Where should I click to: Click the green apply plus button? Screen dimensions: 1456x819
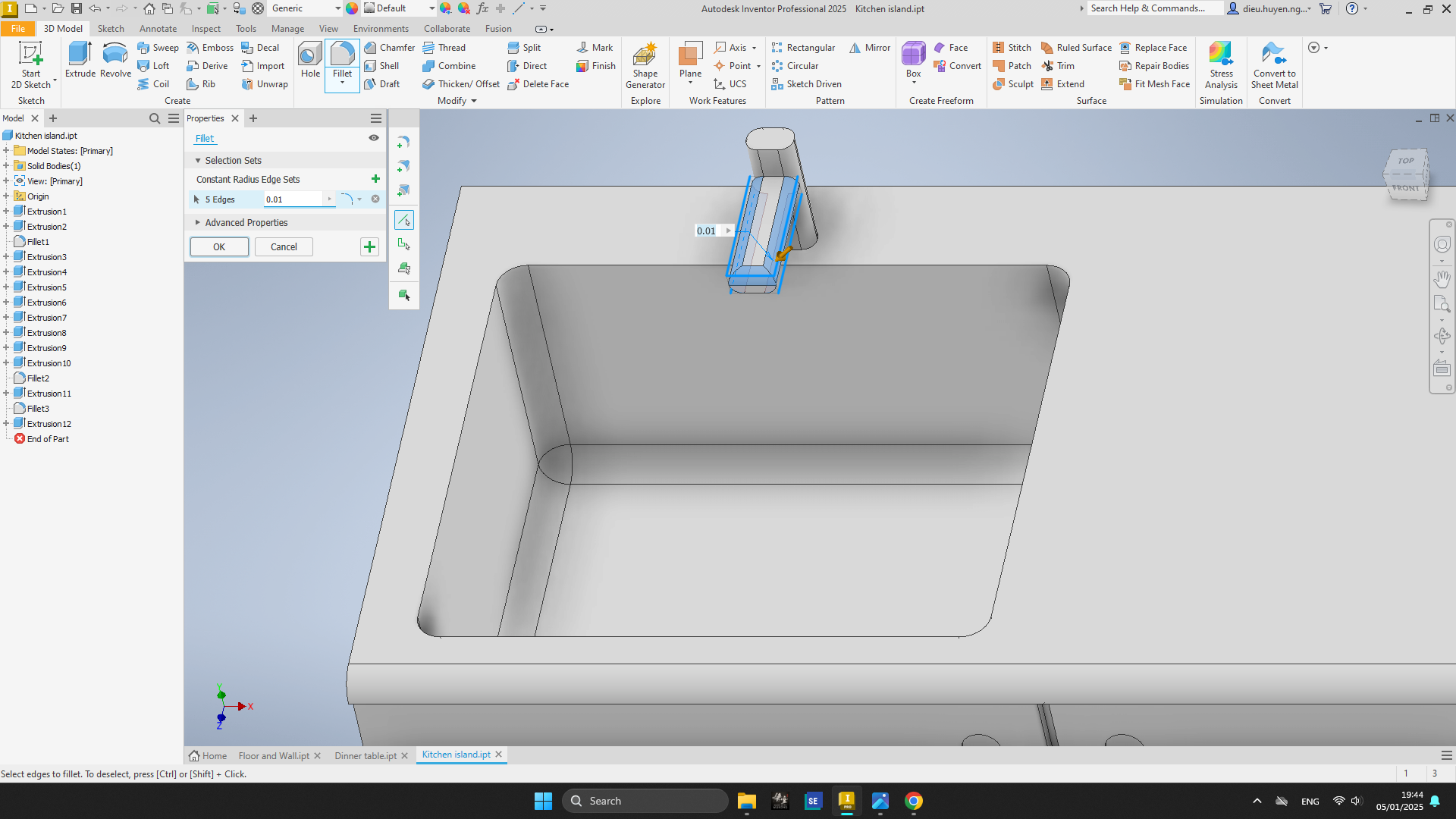point(369,246)
